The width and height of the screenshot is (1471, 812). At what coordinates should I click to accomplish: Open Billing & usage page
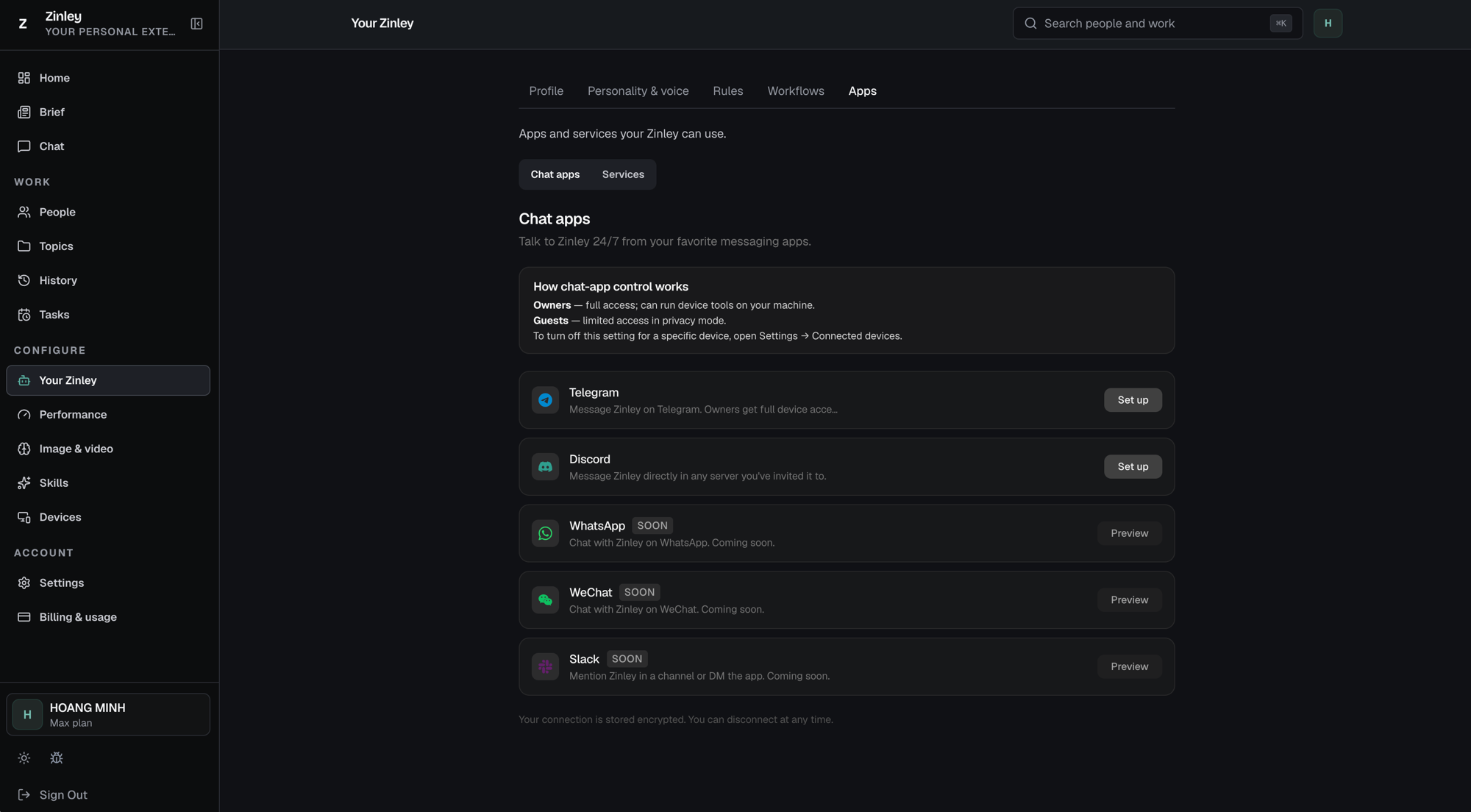(108, 617)
